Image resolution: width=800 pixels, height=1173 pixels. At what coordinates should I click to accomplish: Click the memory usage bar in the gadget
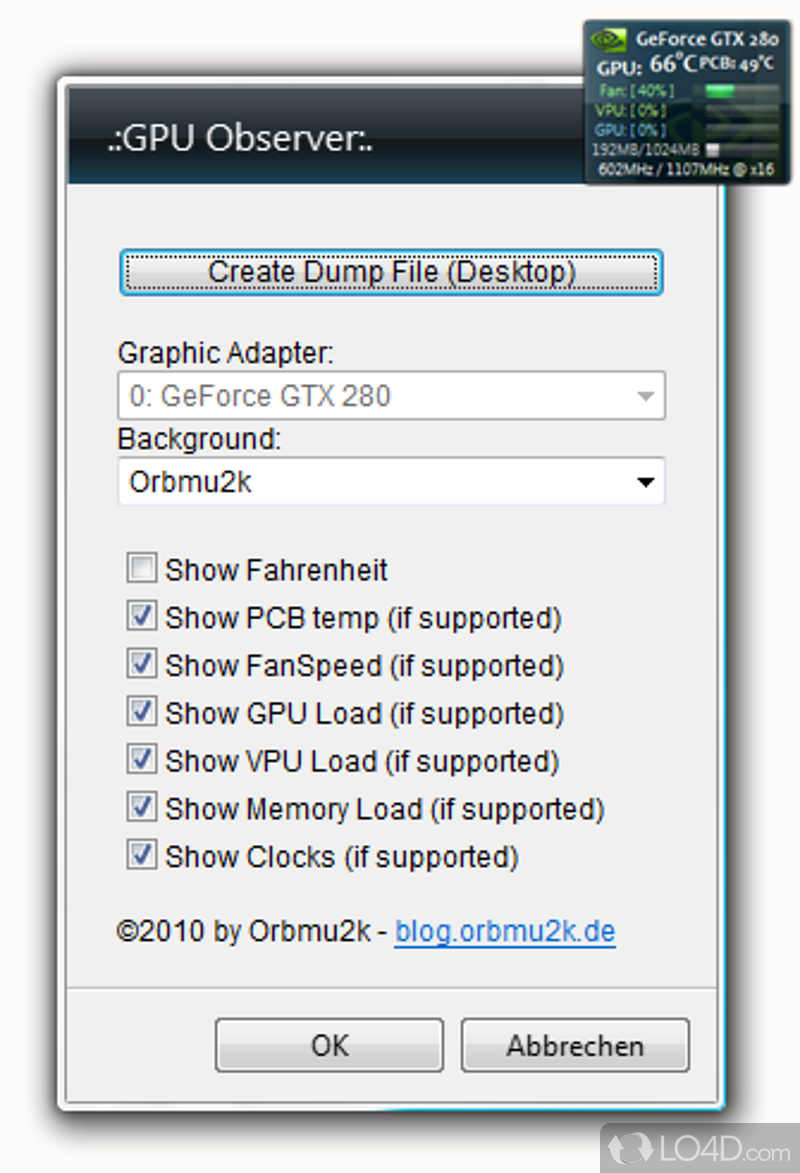pos(741,150)
